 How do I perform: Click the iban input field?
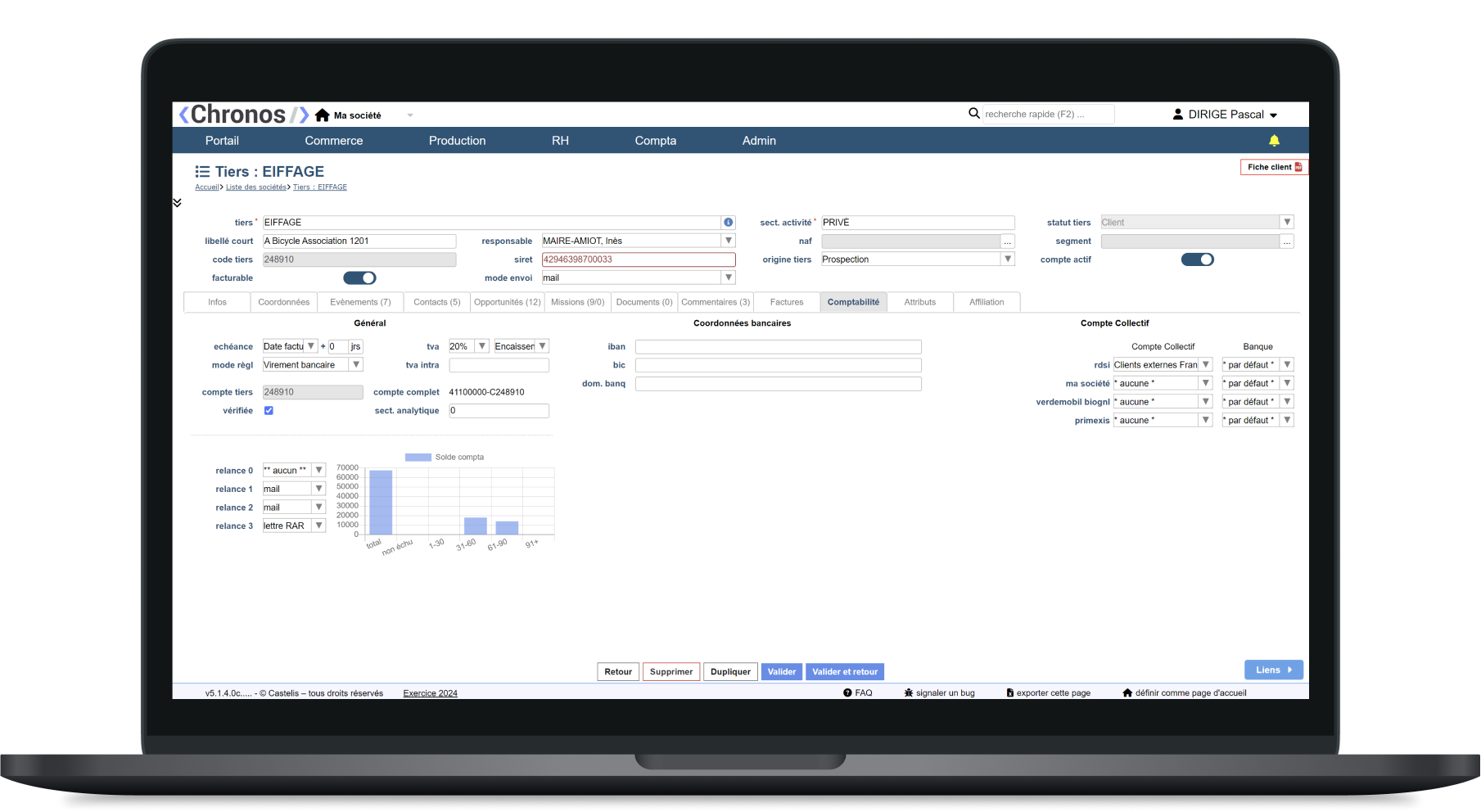[779, 347]
